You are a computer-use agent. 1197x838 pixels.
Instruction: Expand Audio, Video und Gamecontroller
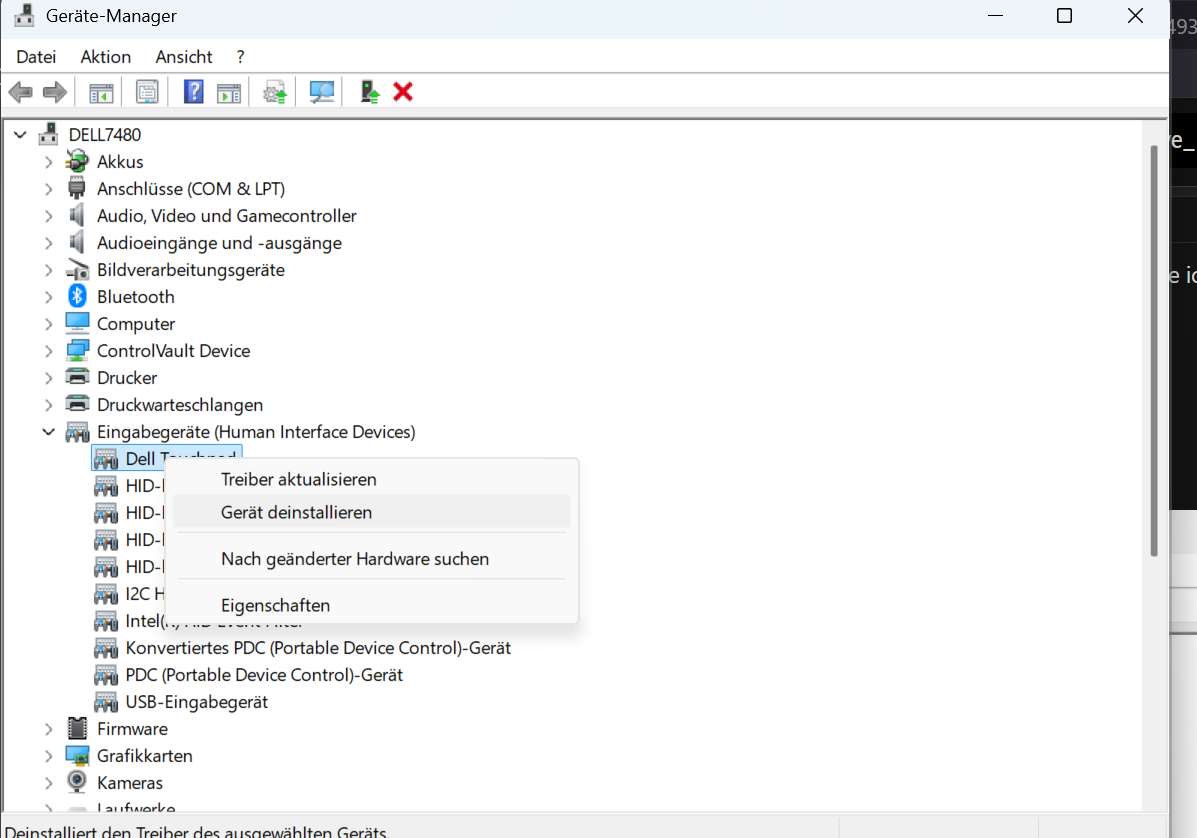click(x=49, y=216)
